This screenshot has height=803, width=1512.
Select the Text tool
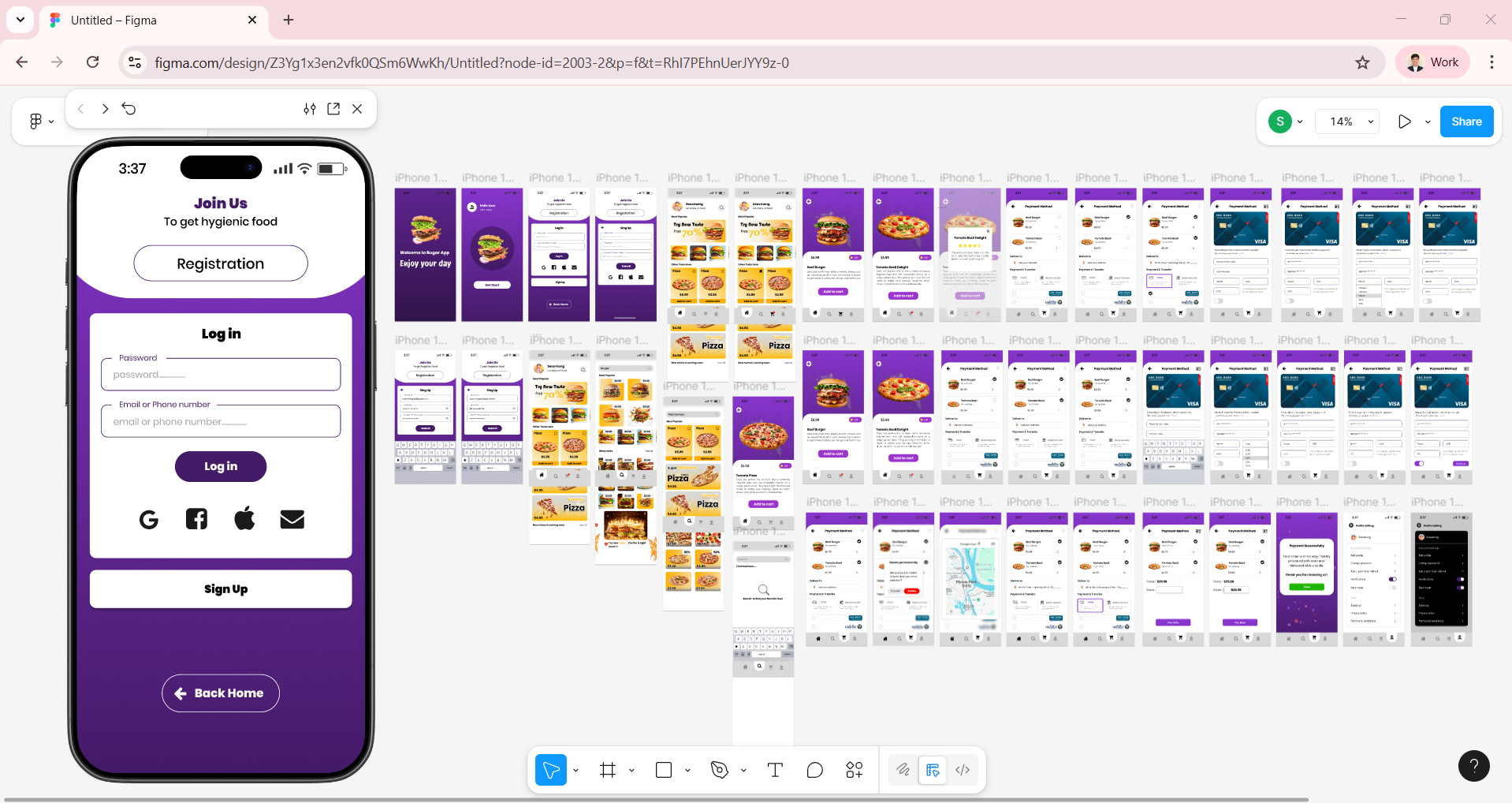[775, 770]
